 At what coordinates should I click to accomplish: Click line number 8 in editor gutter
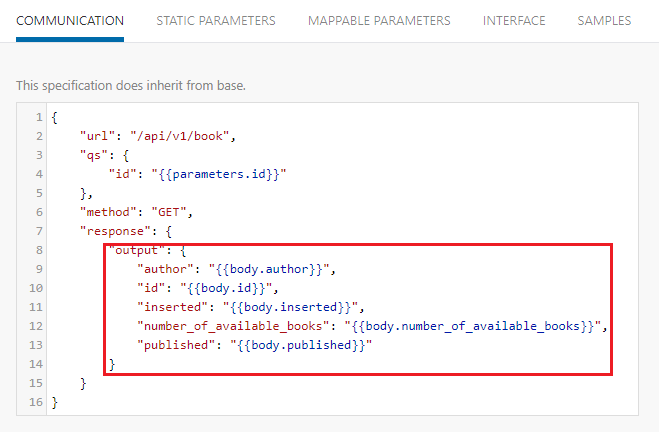[x=38, y=250]
